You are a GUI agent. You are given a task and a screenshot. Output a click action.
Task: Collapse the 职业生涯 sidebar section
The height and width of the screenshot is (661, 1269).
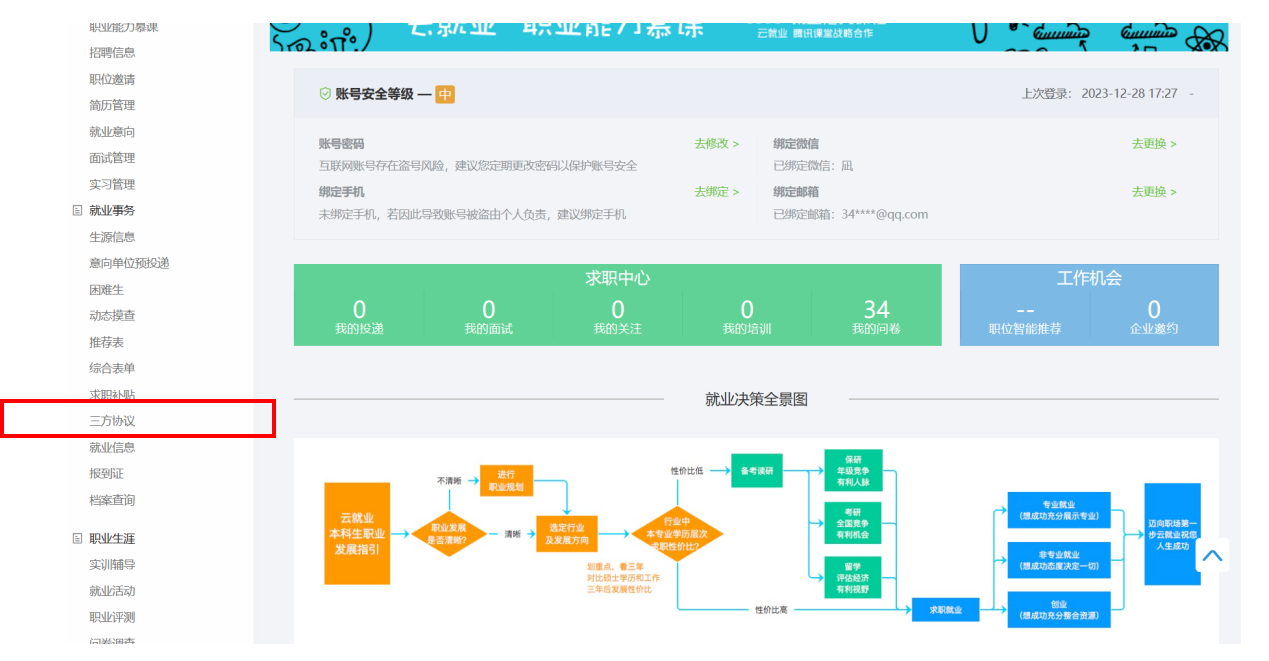[x=112, y=539]
